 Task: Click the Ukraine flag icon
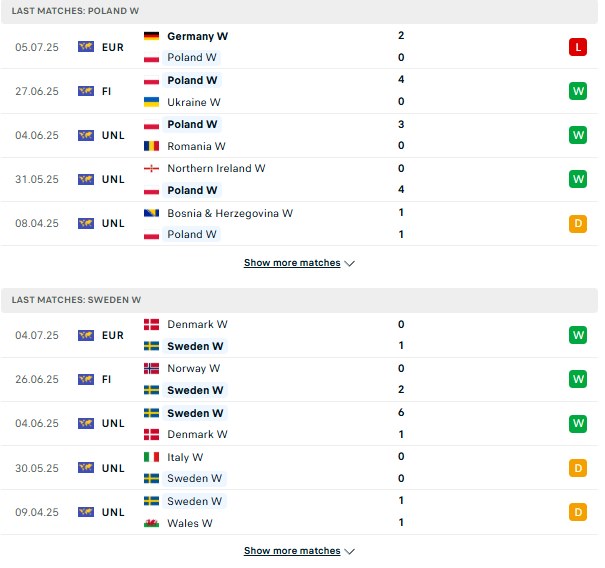pyautogui.click(x=152, y=103)
